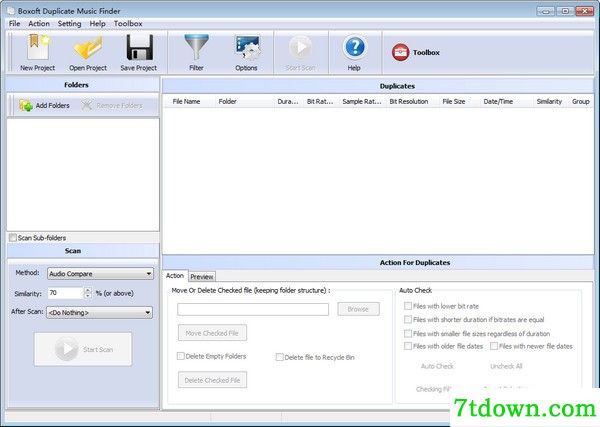The height and width of the screenshot is (427, 600).
Task: Click Move Checked File button
Action: click(212, 333)
